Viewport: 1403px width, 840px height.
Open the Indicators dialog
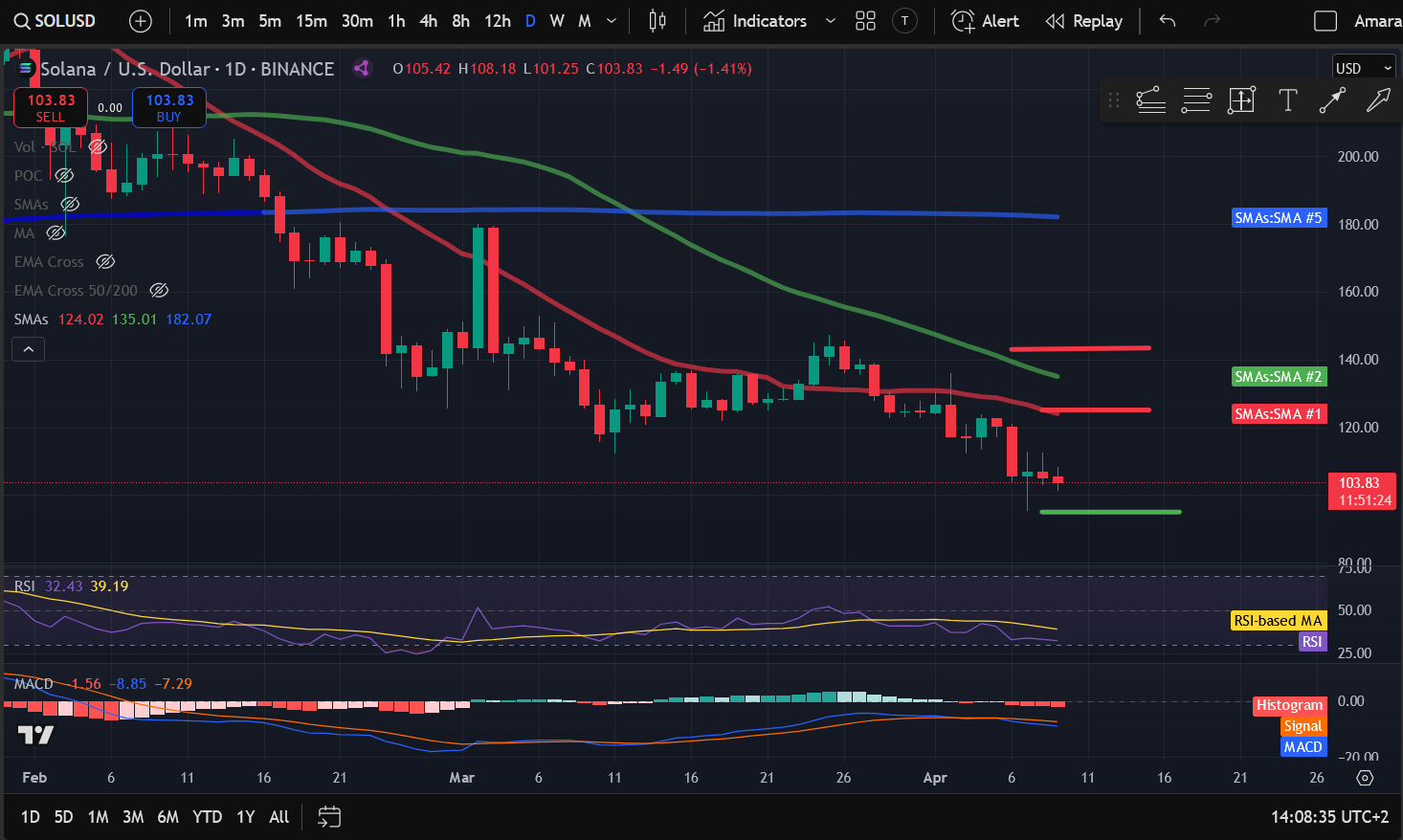[755, 21]
